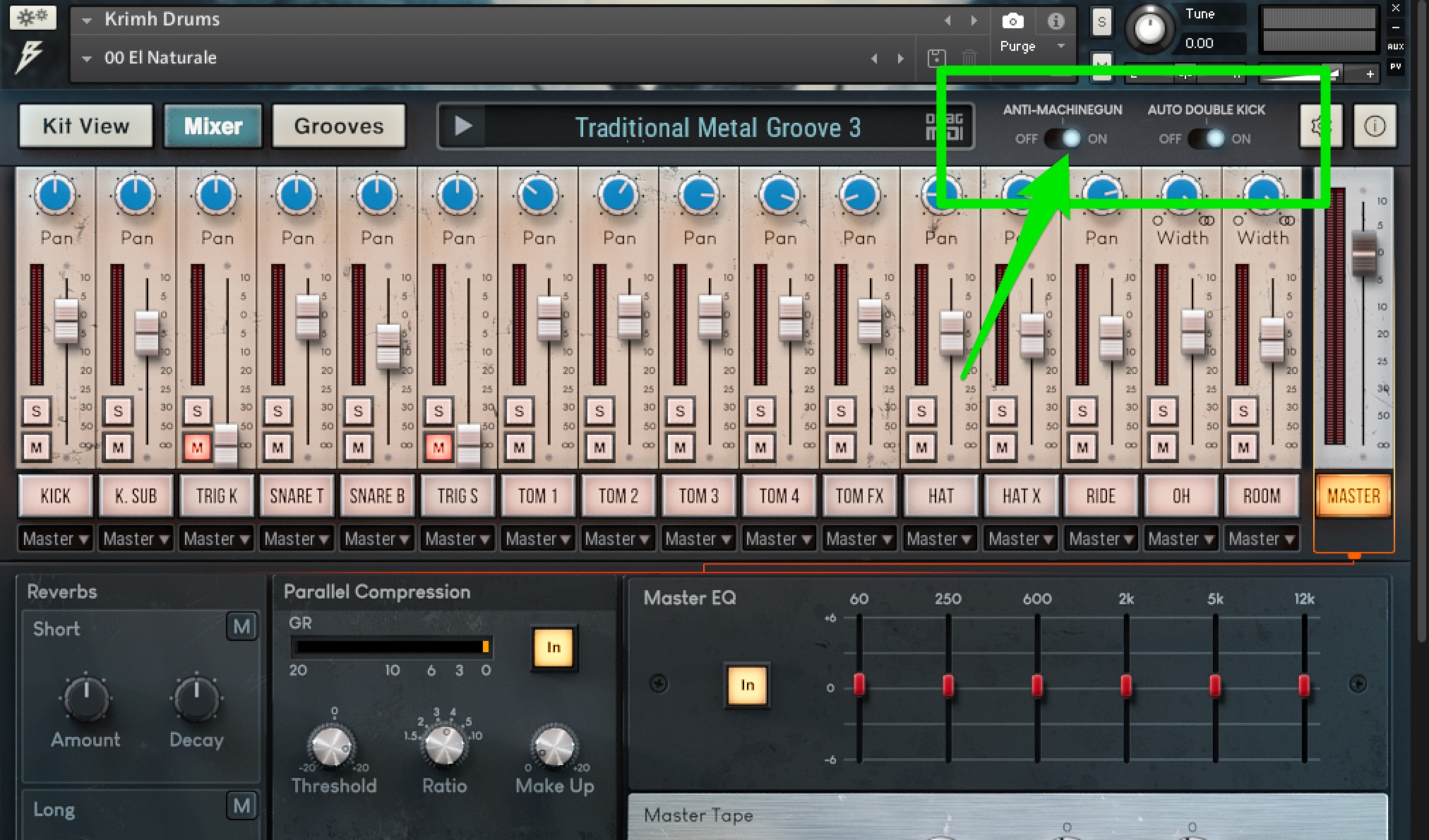This screenshot has width=1429, height=840.
Task: Click the Kontakt snowflake icon
Action: (x=32, y=17)
